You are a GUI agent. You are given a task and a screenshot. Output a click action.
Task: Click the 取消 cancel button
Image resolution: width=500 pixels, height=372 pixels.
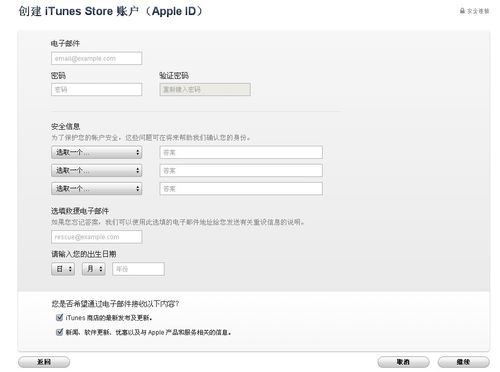pos(403,362)
